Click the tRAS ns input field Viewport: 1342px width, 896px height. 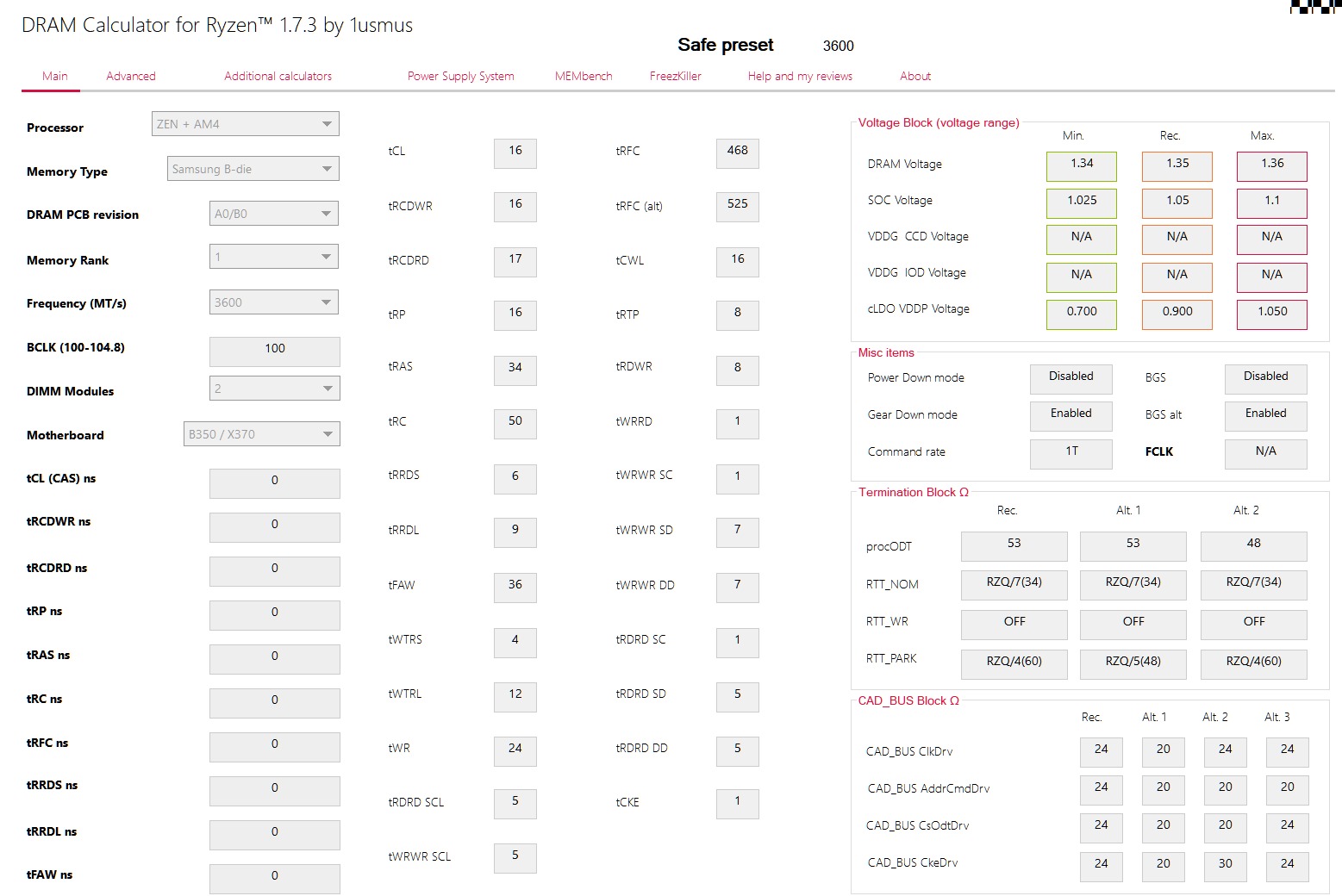[275, 659]
